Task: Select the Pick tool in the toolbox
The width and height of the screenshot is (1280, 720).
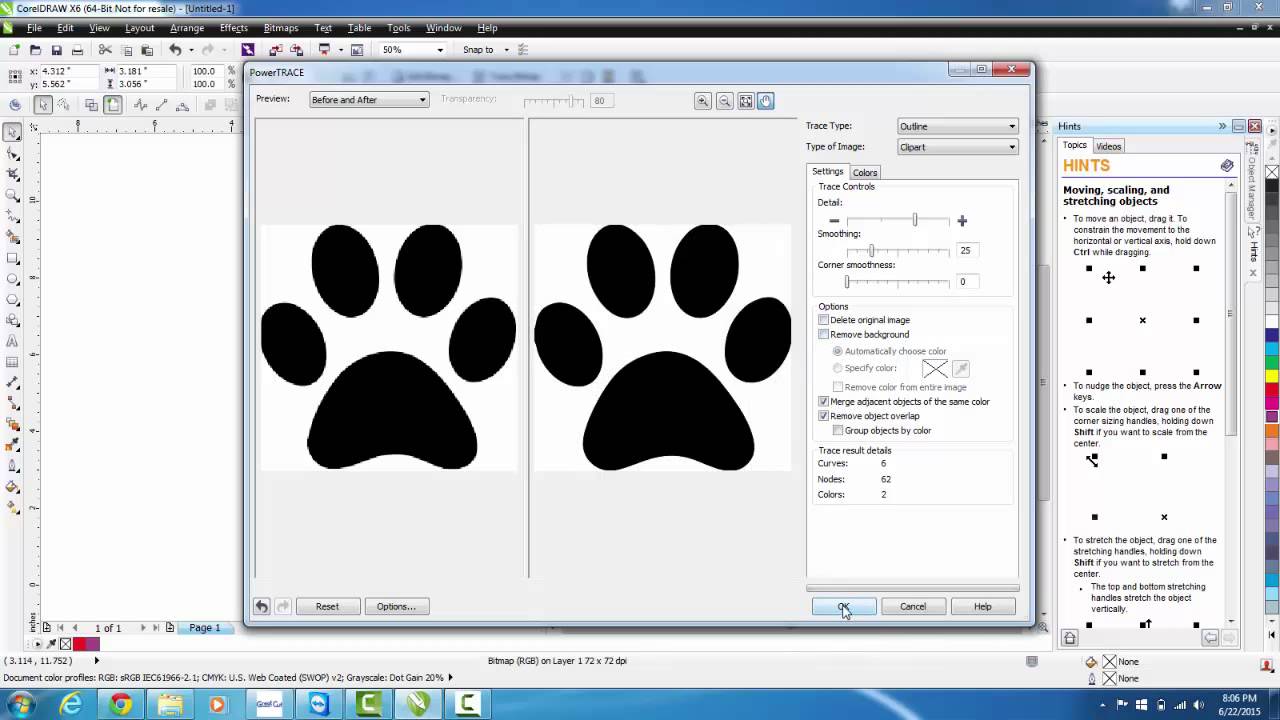Action: click(x=13, y=132)
